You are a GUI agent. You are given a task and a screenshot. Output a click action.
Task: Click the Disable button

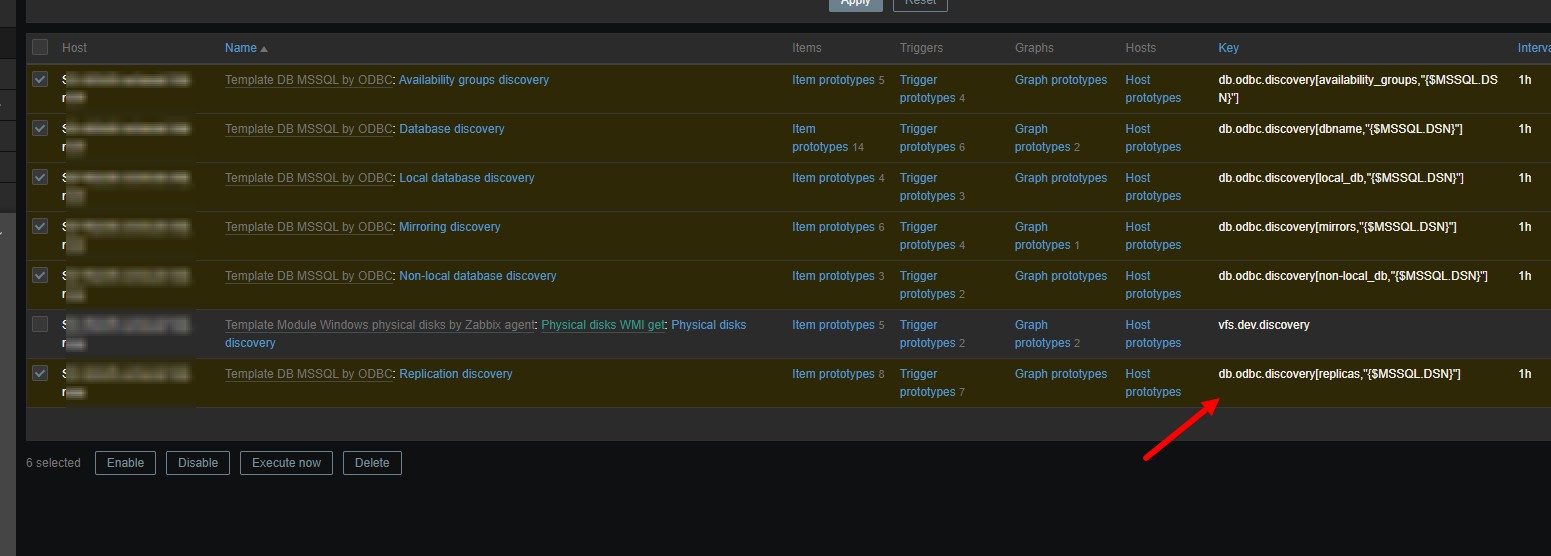(198, 463)
